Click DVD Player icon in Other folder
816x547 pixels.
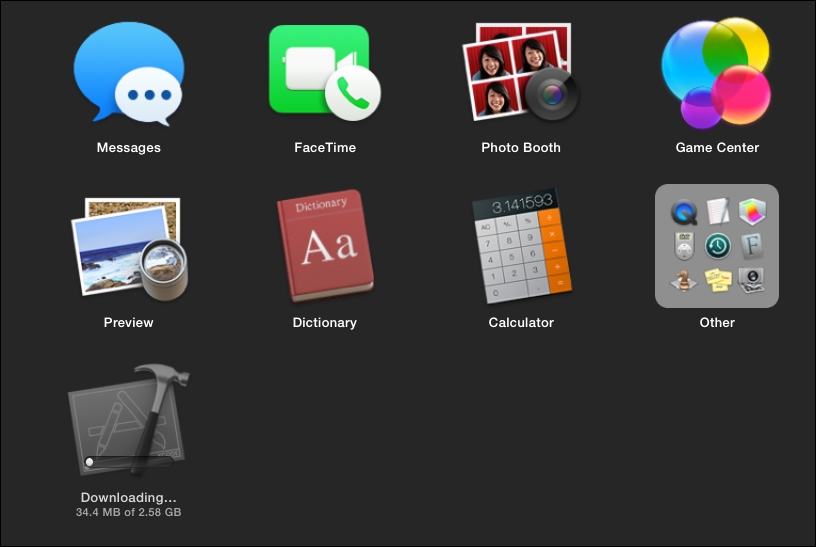click(684, 246)
